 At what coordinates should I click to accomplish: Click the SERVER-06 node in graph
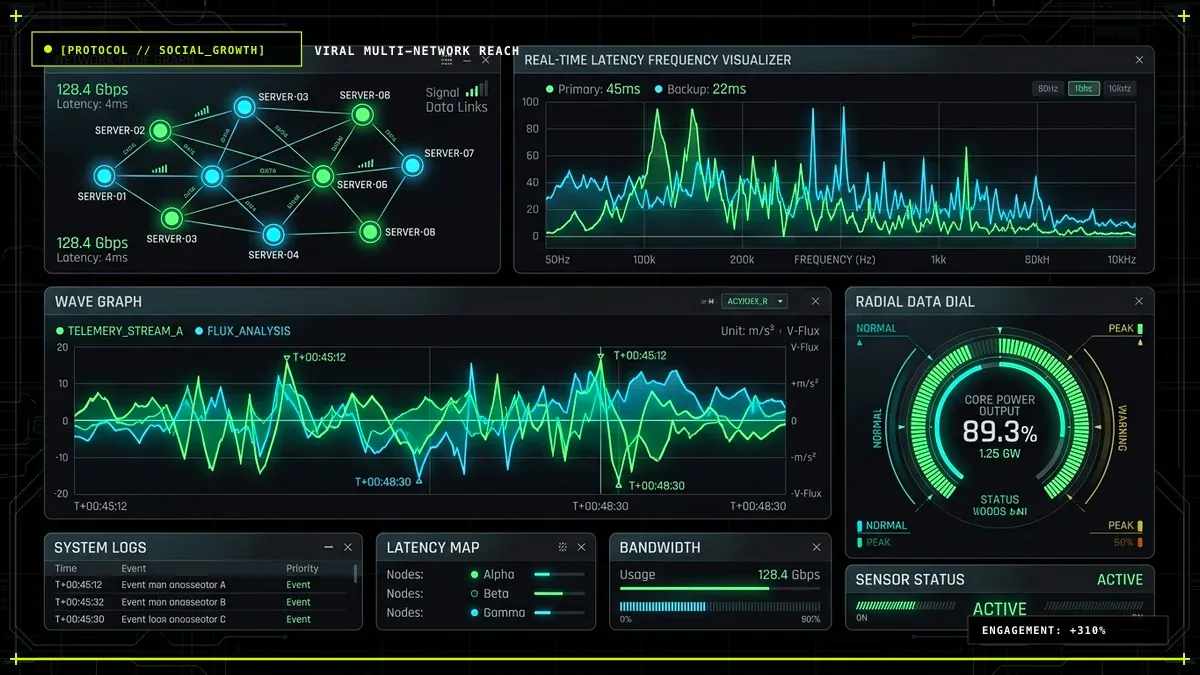pyautogui.click(x=322, y=177)
